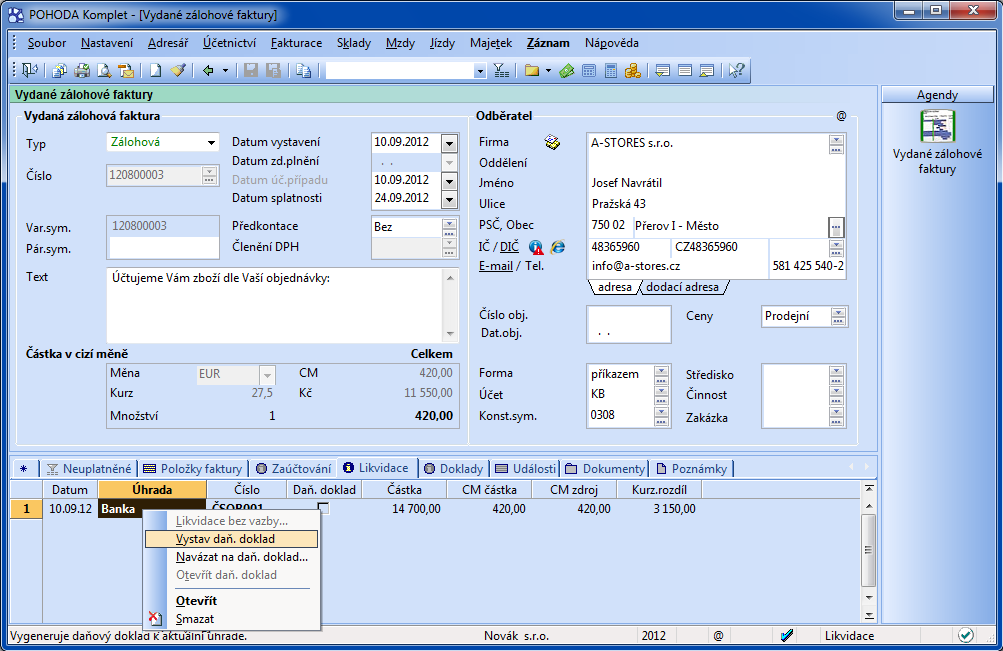Open the Účetnictví menu
Viewport: 1003px width, 651px height.
pos(229,43)
